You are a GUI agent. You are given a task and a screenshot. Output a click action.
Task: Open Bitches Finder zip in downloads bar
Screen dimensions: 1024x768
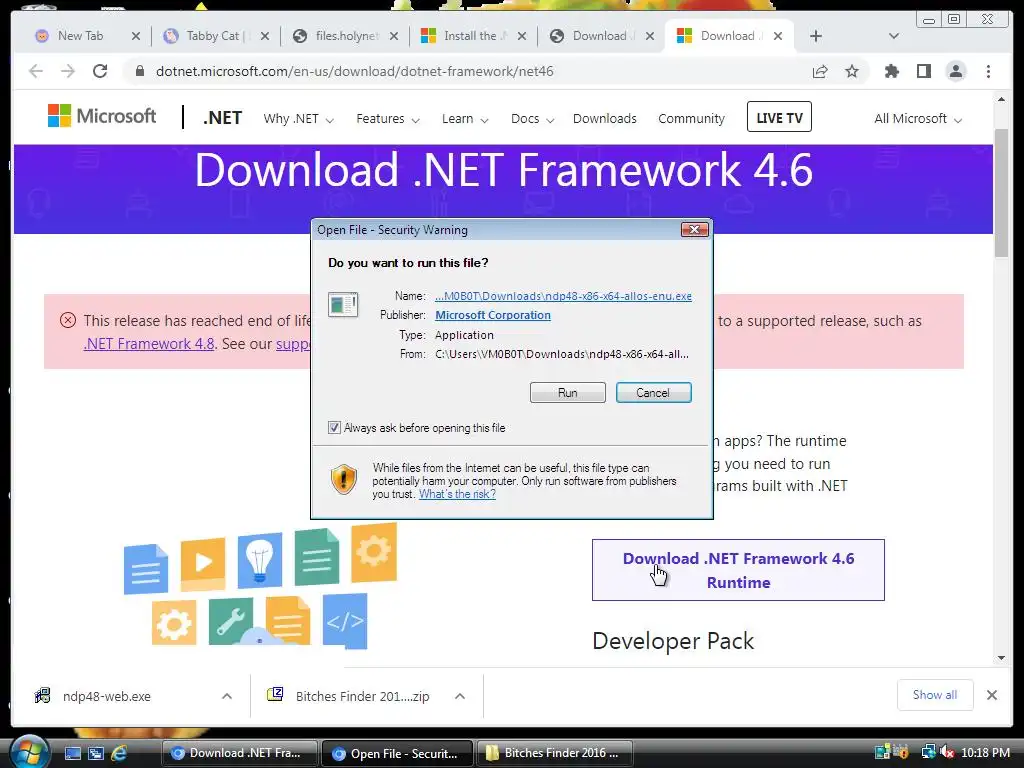(362, 696)
